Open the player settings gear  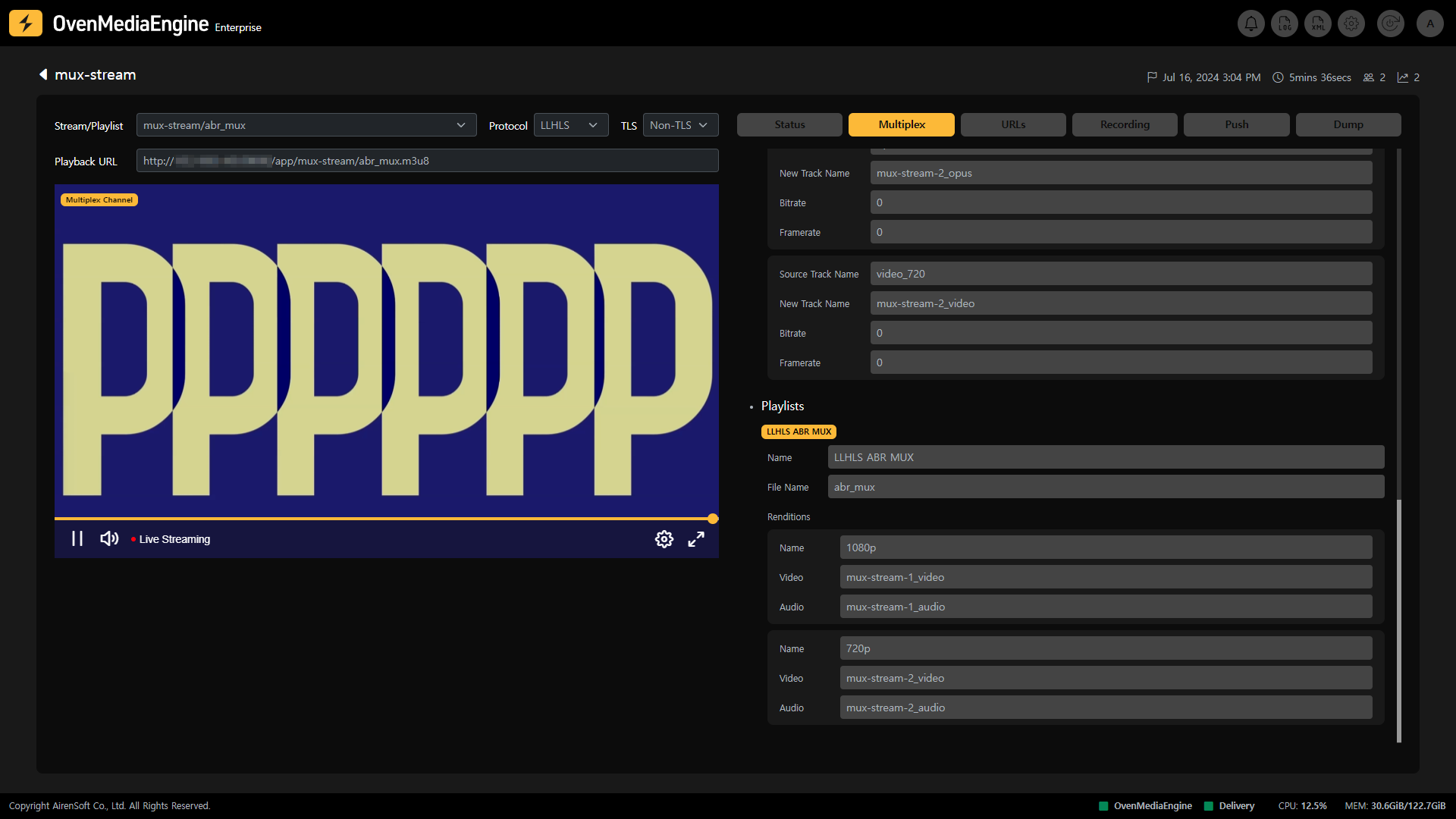[664, 539]
